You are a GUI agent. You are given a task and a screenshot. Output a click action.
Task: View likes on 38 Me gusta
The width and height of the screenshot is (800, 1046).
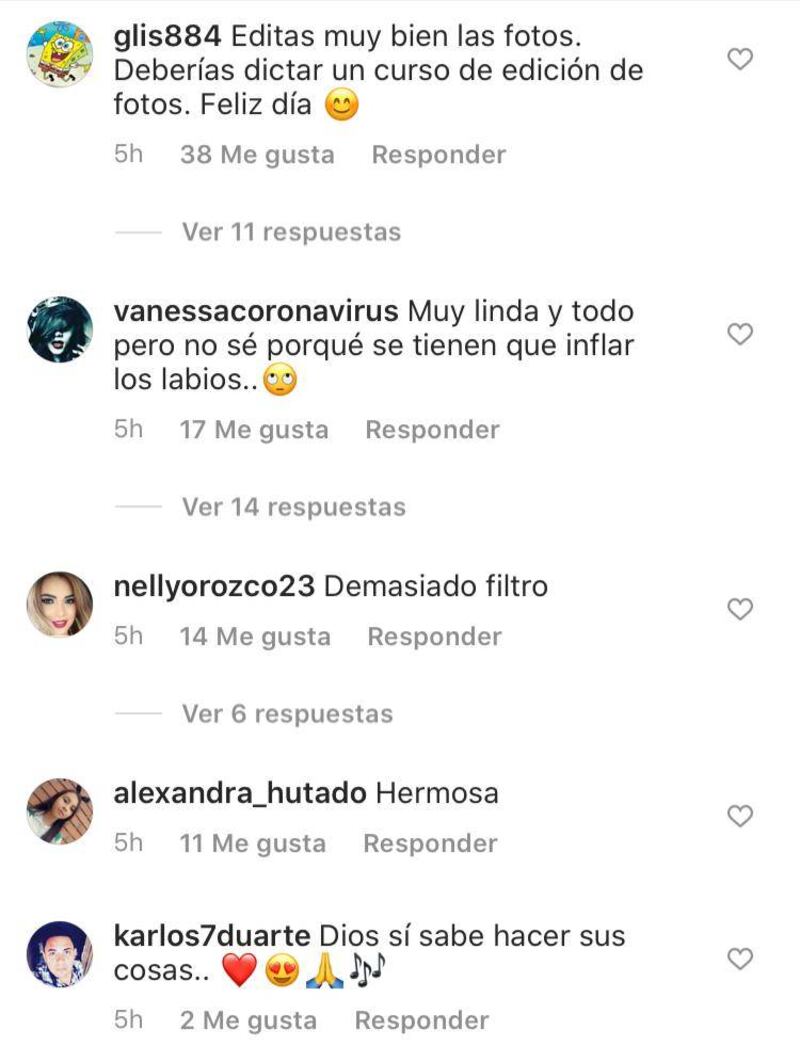click(257, 155)
